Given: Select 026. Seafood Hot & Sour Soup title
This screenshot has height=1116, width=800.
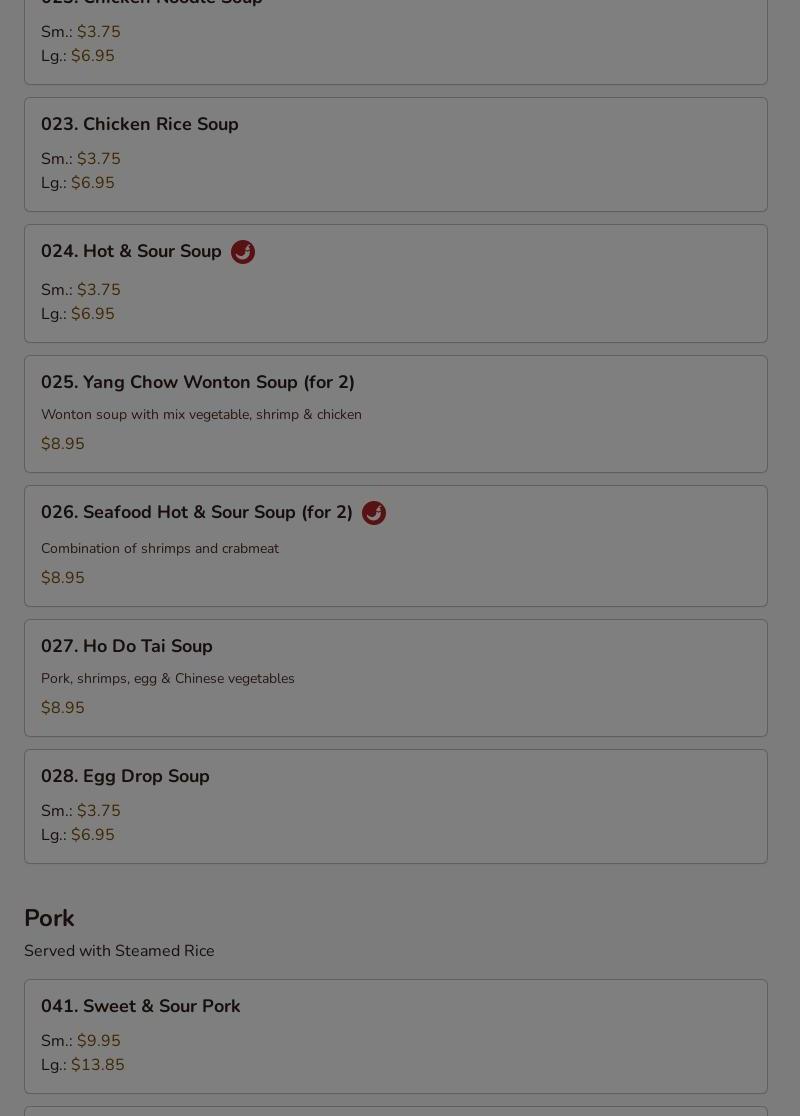Looking at the screenshot, I should (x=196, y=512).
